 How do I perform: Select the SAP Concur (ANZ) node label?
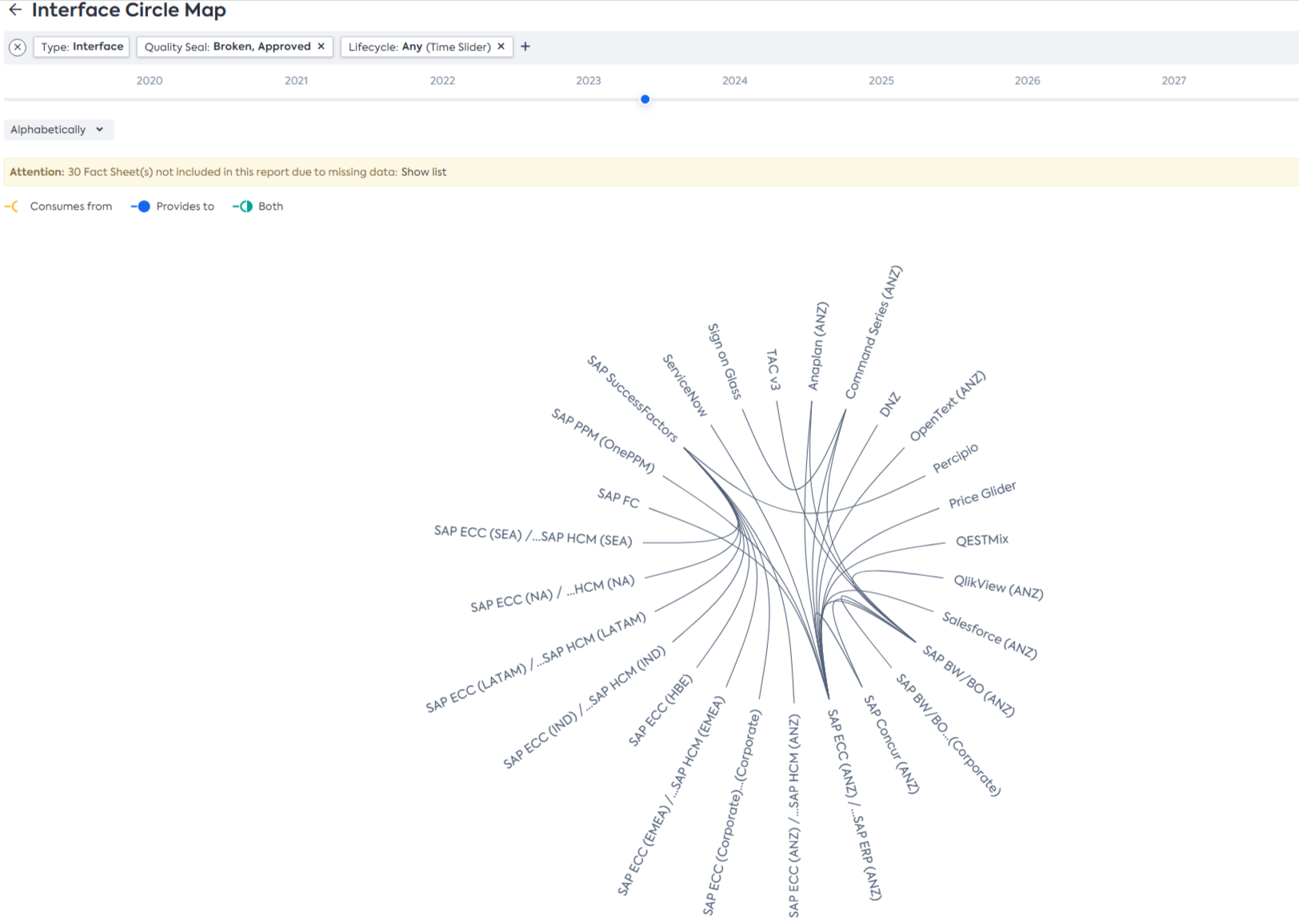pos(892,744)
